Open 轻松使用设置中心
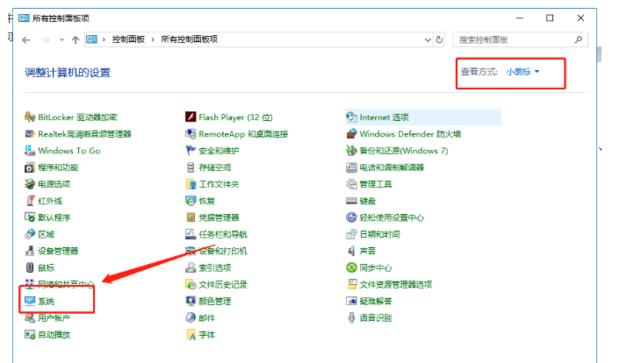The image size is (620, 363). pos(385,217)
